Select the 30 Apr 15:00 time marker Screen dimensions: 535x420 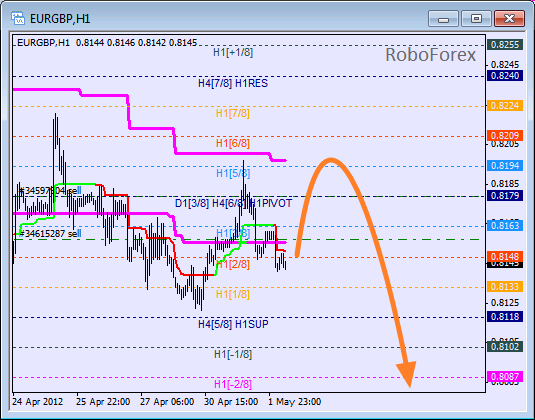point(231,402)
